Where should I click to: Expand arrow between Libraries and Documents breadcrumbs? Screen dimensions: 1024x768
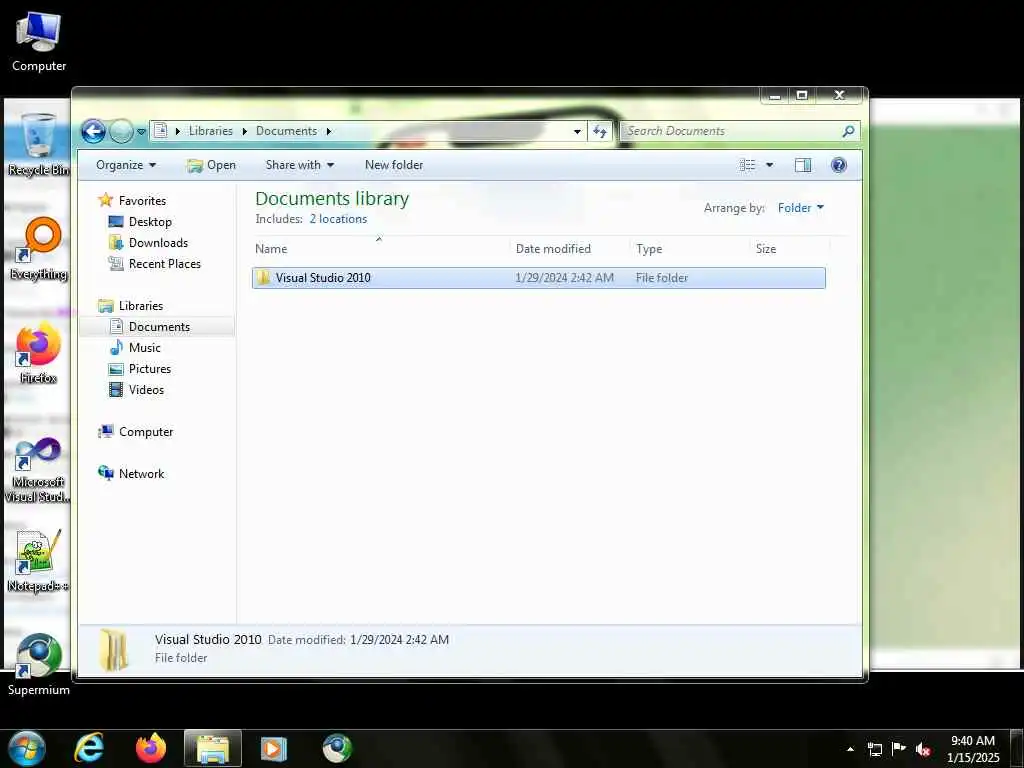[x=244, y=131]
